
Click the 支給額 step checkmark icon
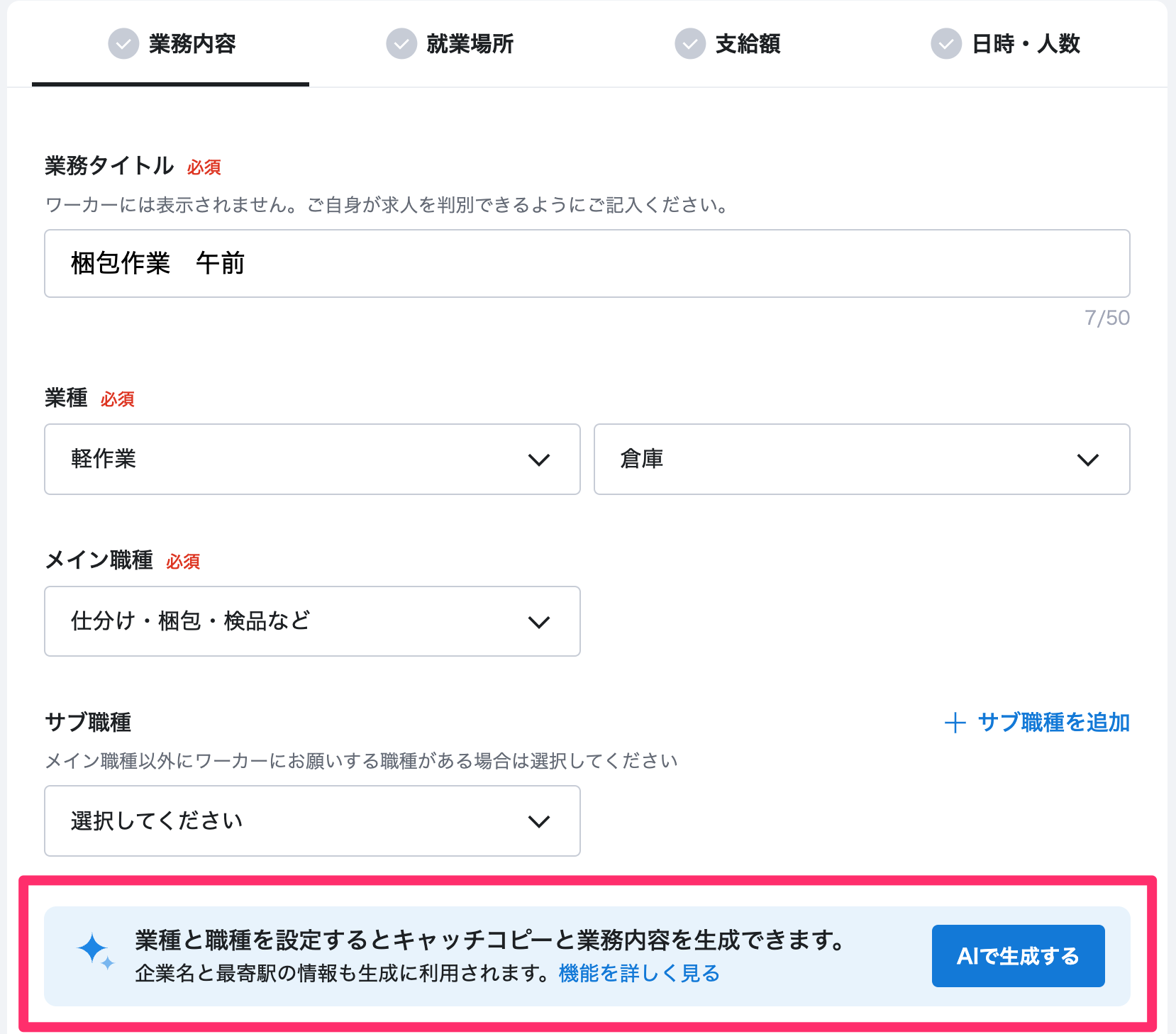pos(690,44)
